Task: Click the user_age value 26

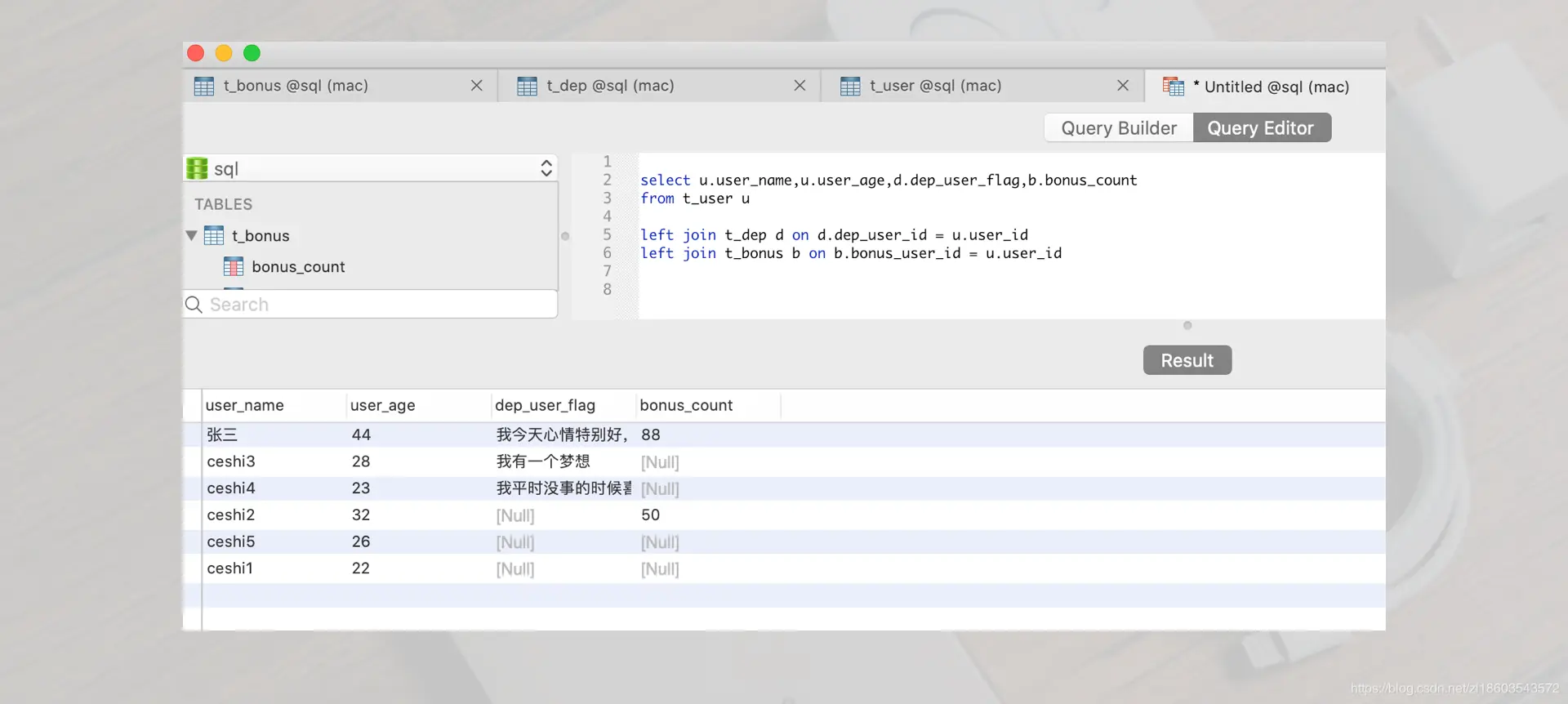Action: click(361, 541)
